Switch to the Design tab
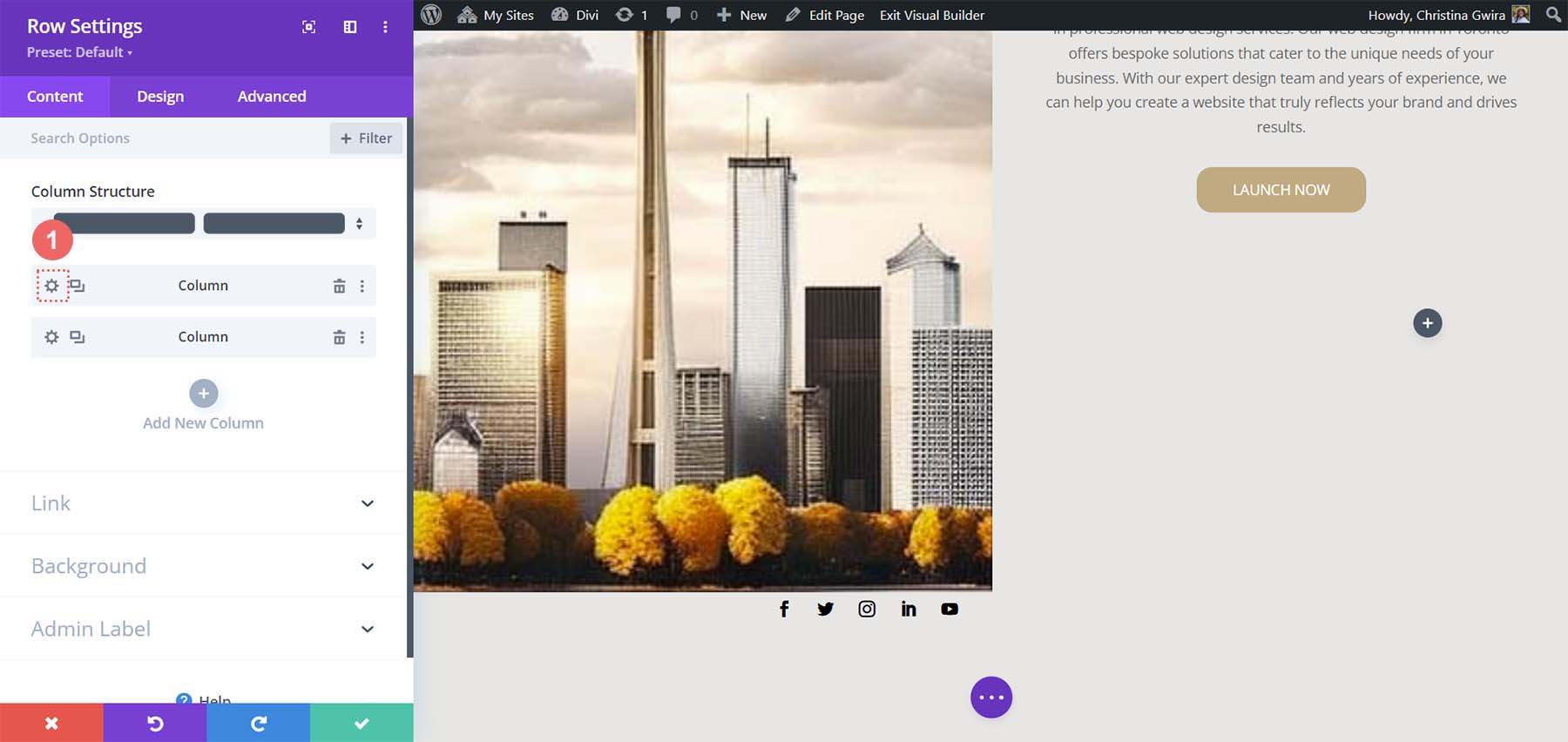The image size is (1568, 742). point(160,97)
